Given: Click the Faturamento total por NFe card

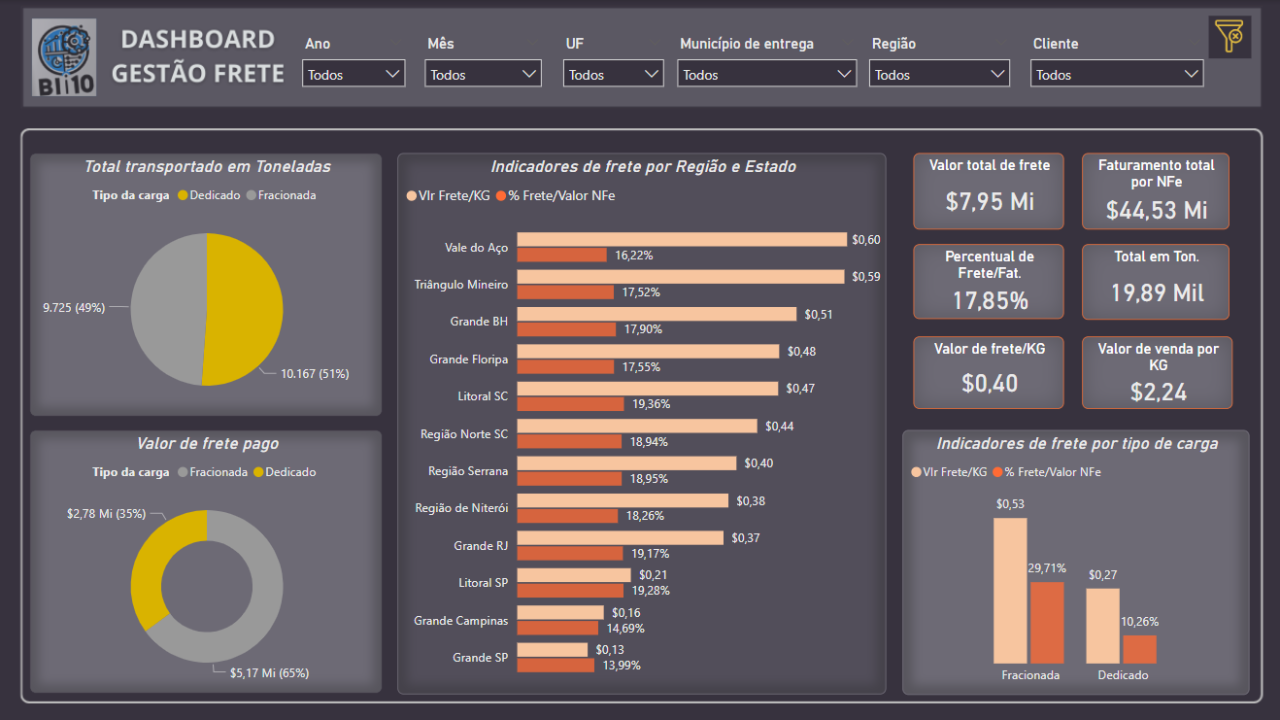Looking at the screenshot, I should tap(1155, 191).
